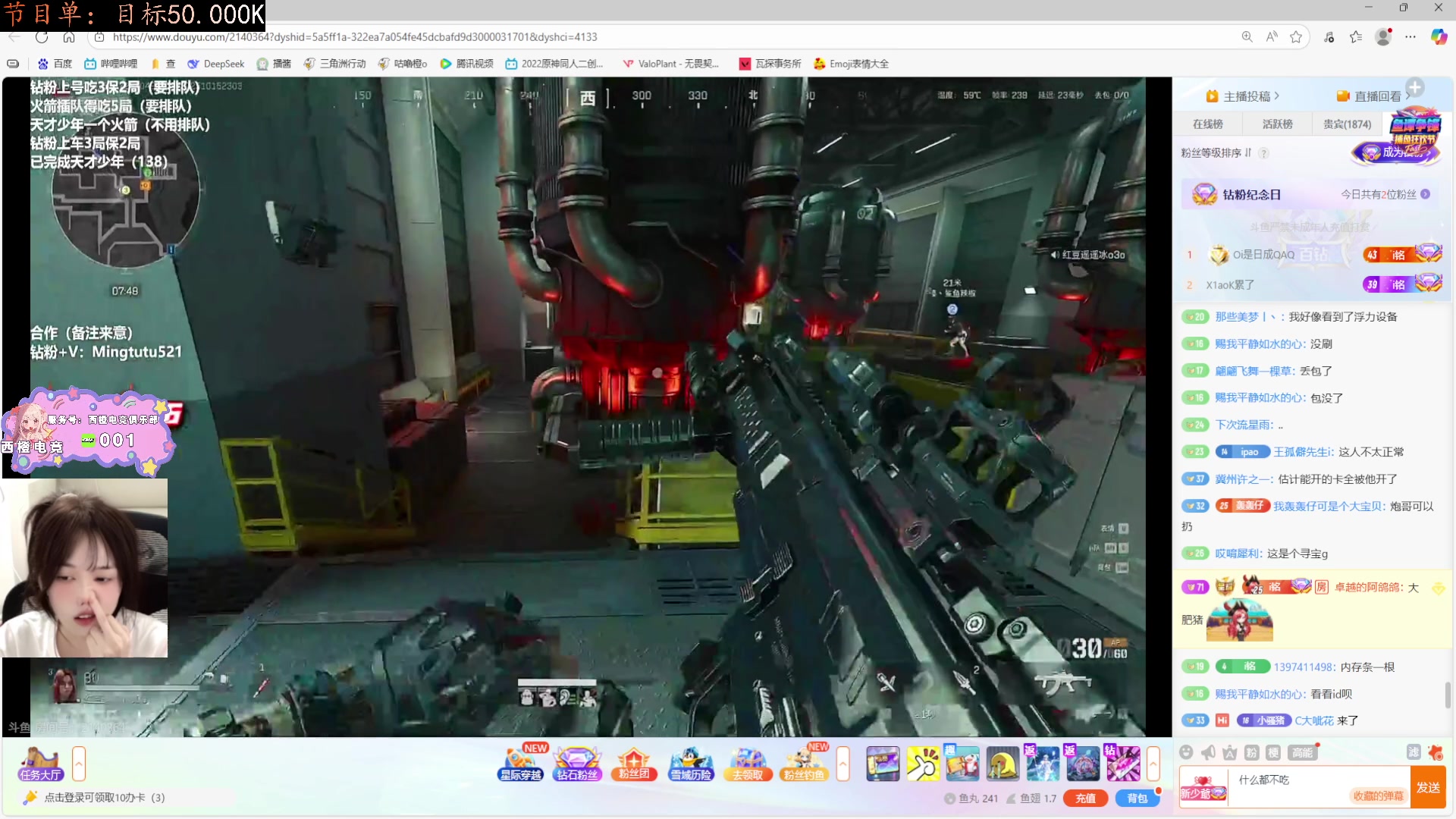Click the 粉丝团 fan club icon
Image resolution: width=1456 pixels, height=819 pixels.
click(634, 764)
